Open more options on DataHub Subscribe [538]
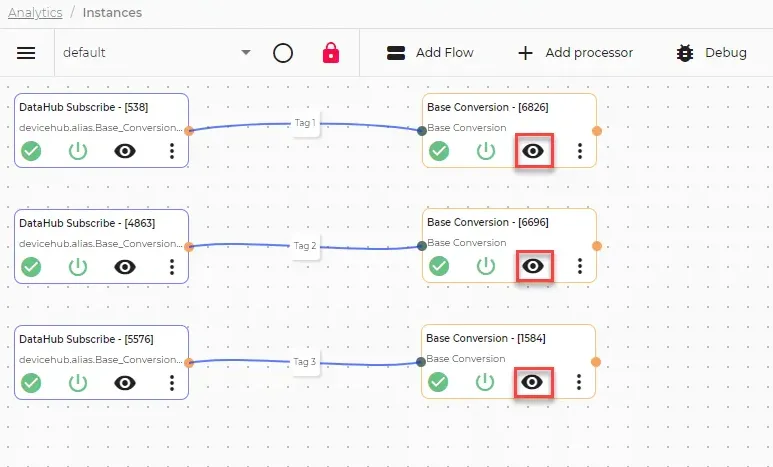This screenshot has width=773, height=467. tap(172, 151)
